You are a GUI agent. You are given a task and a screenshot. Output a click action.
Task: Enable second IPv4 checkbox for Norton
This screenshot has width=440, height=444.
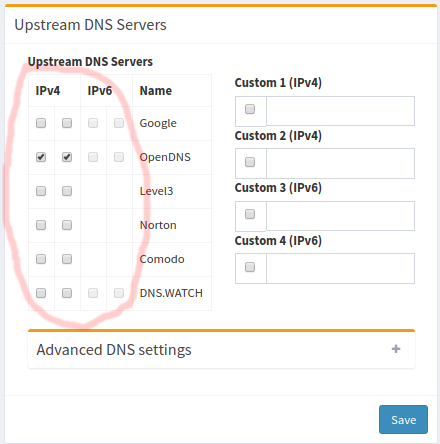[67, 225]
